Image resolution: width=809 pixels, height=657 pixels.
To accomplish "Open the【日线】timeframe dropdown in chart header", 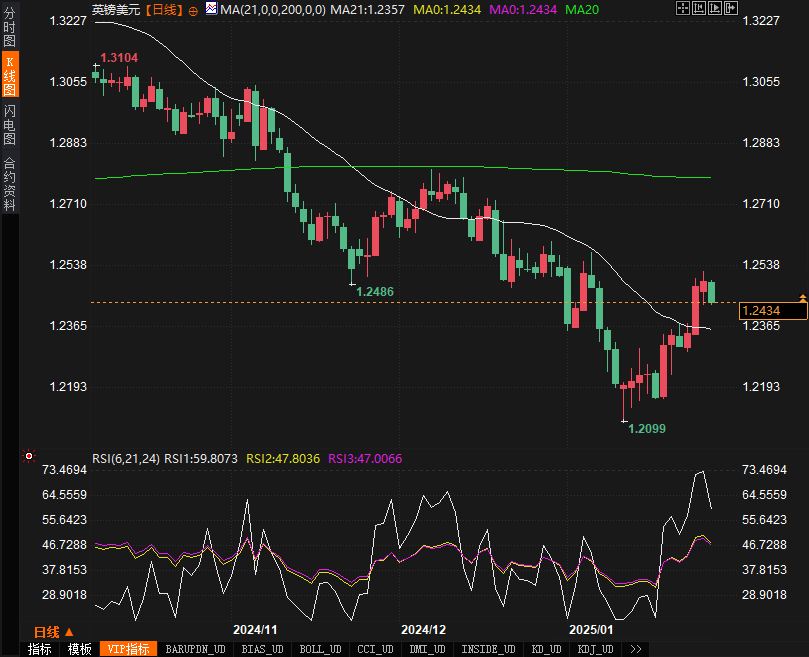I will (x=164, y=9).
